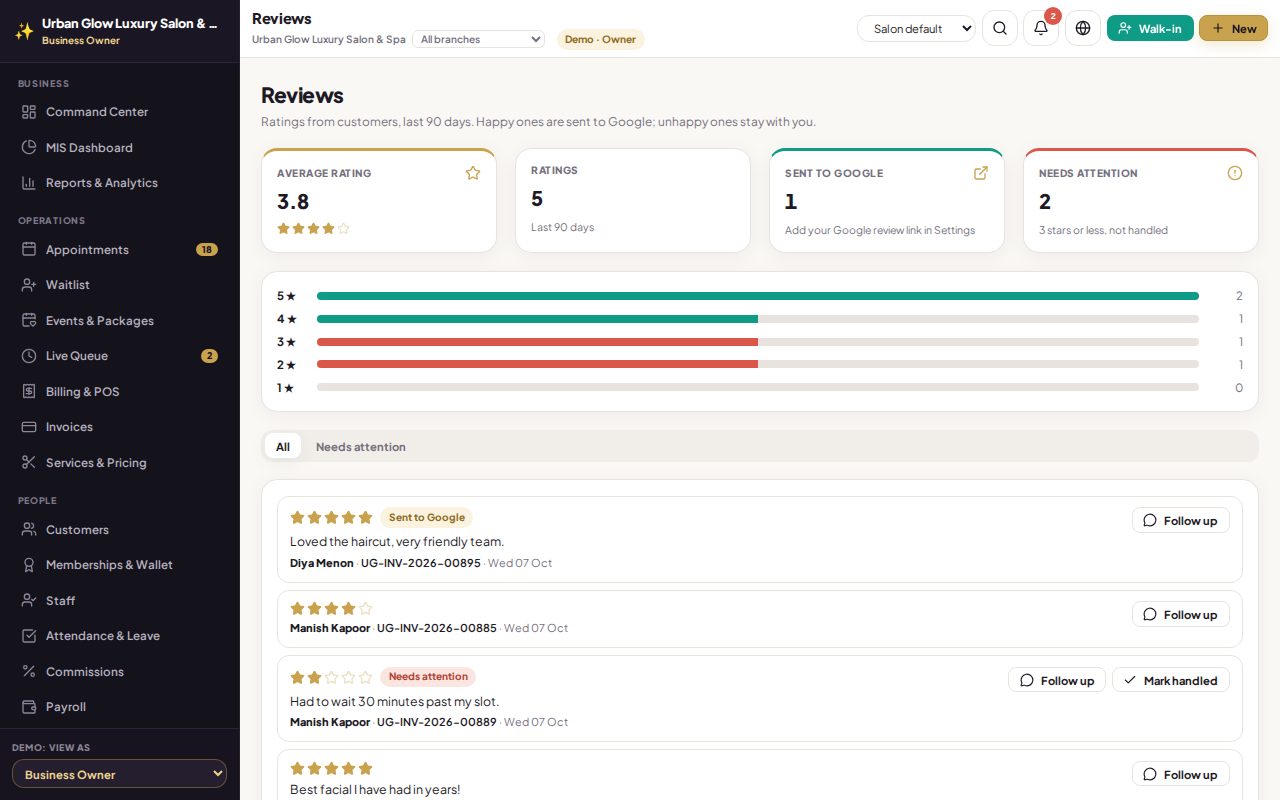Click the Attendance & Leave checkbox icon
The height and width of the screenshot is (800, 1280).
[x=29, y=636]
